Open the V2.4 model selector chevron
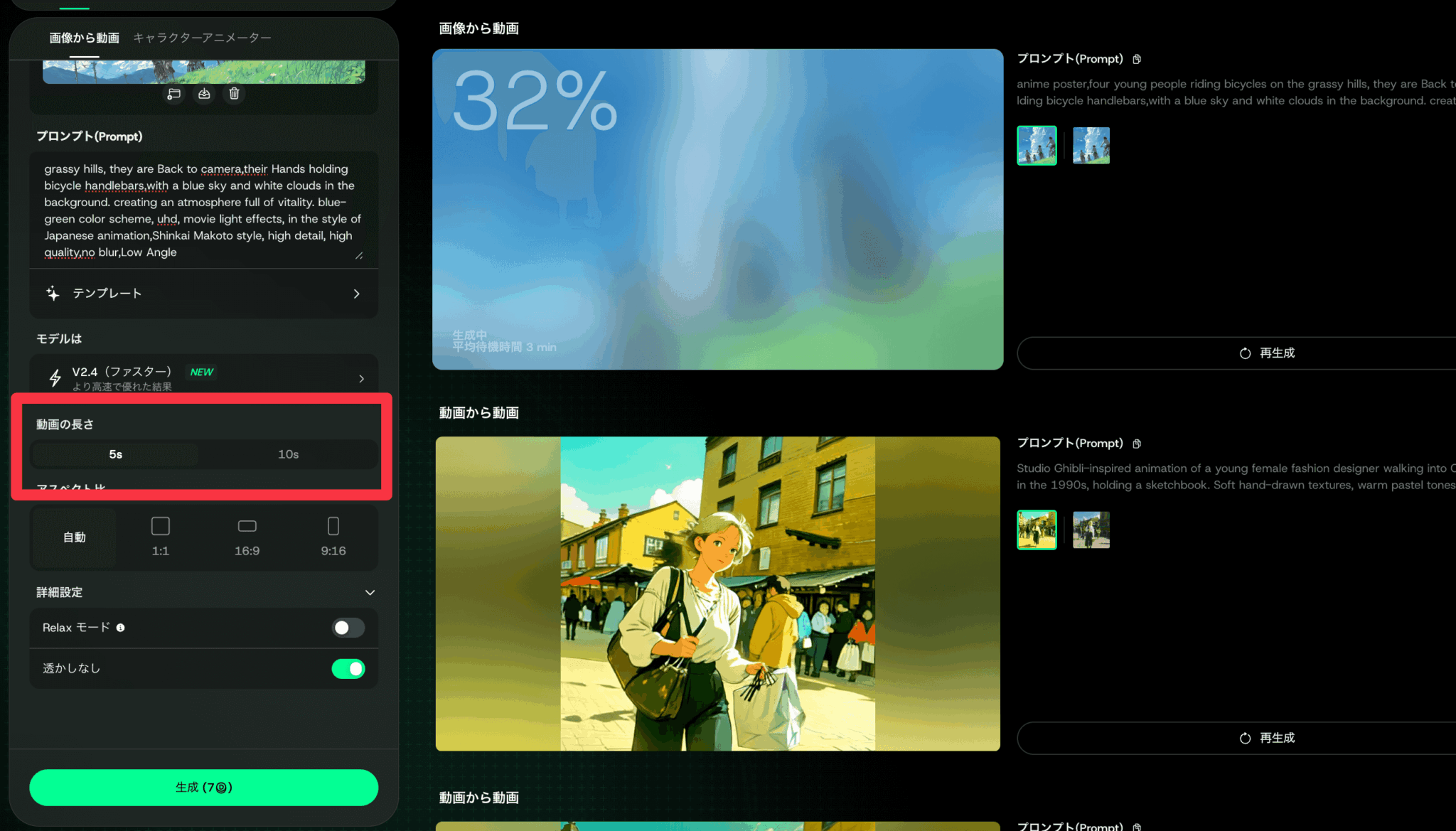The image size is (1456, 831). [x=361, y=378]
